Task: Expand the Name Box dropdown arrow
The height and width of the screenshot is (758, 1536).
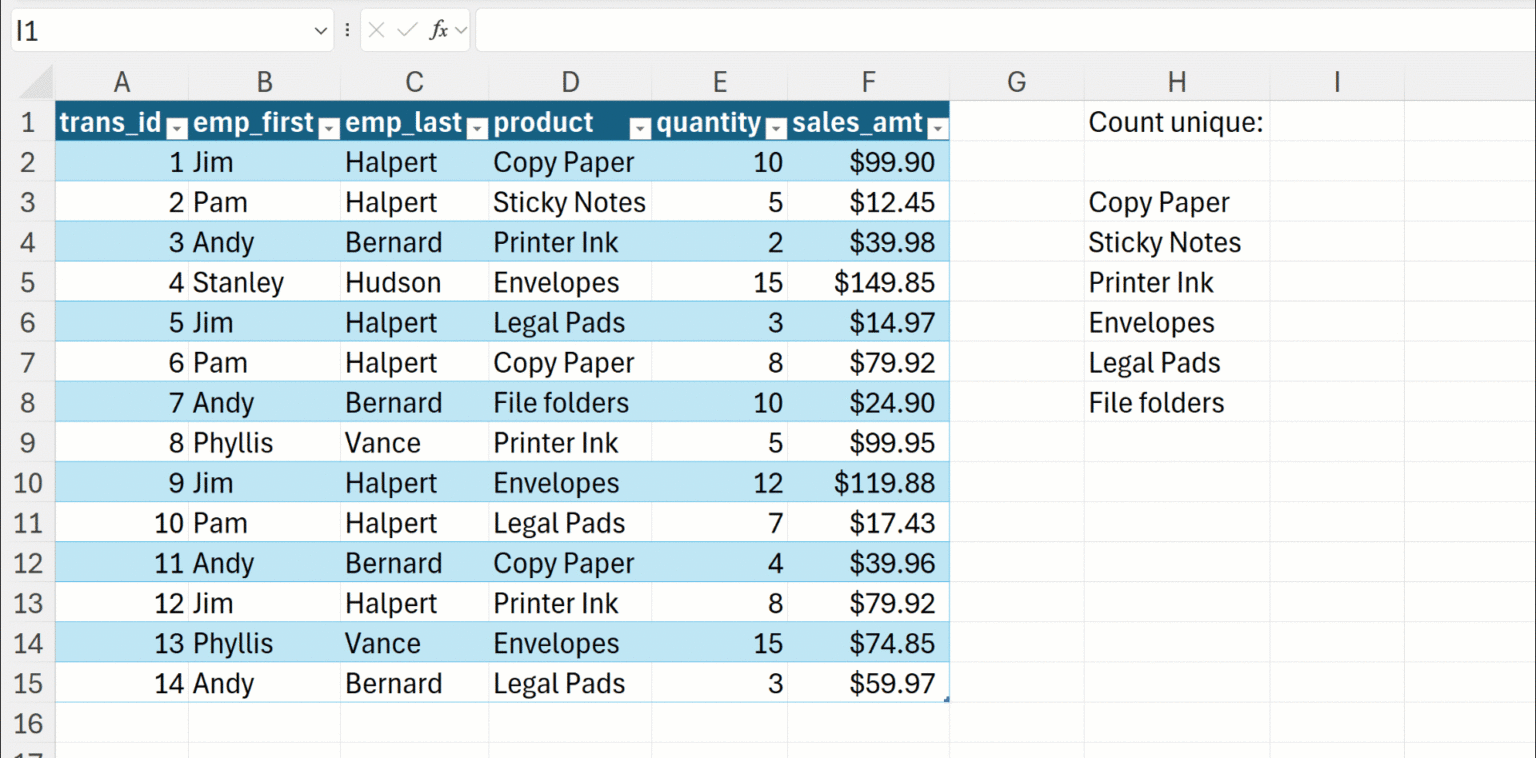Action: tap(321, 31)
